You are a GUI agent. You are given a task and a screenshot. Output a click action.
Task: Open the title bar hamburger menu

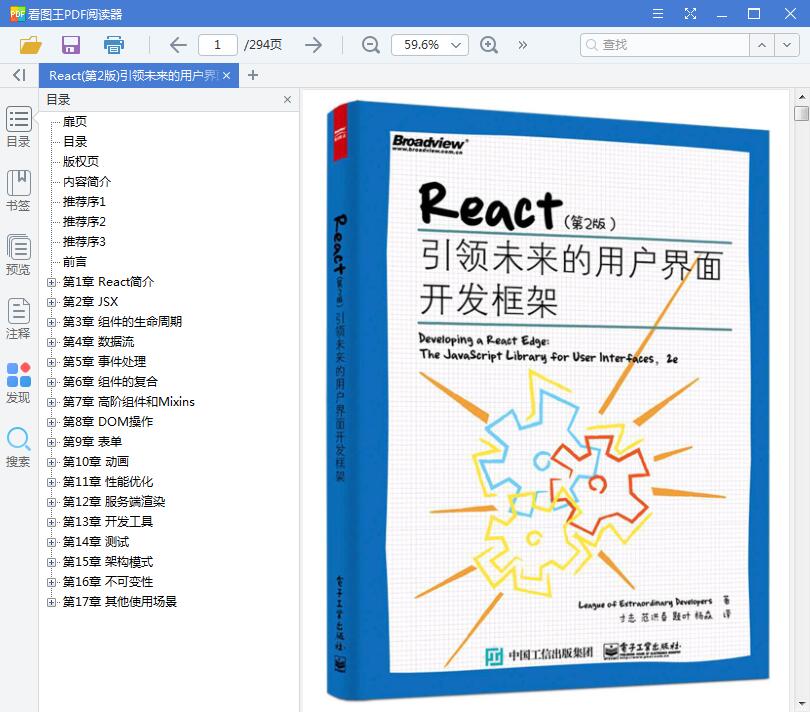(x=658, y=13)
